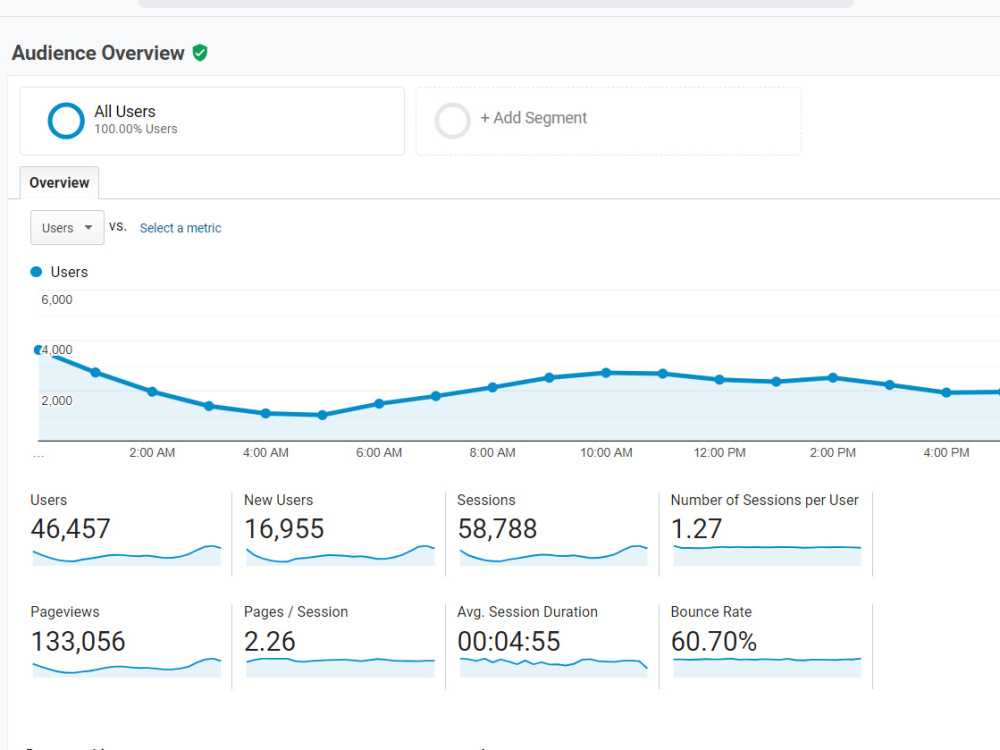The height and width of the screenshot is (750, 1000).
Task: Click the Select a metric link
Action: (180, 228)
